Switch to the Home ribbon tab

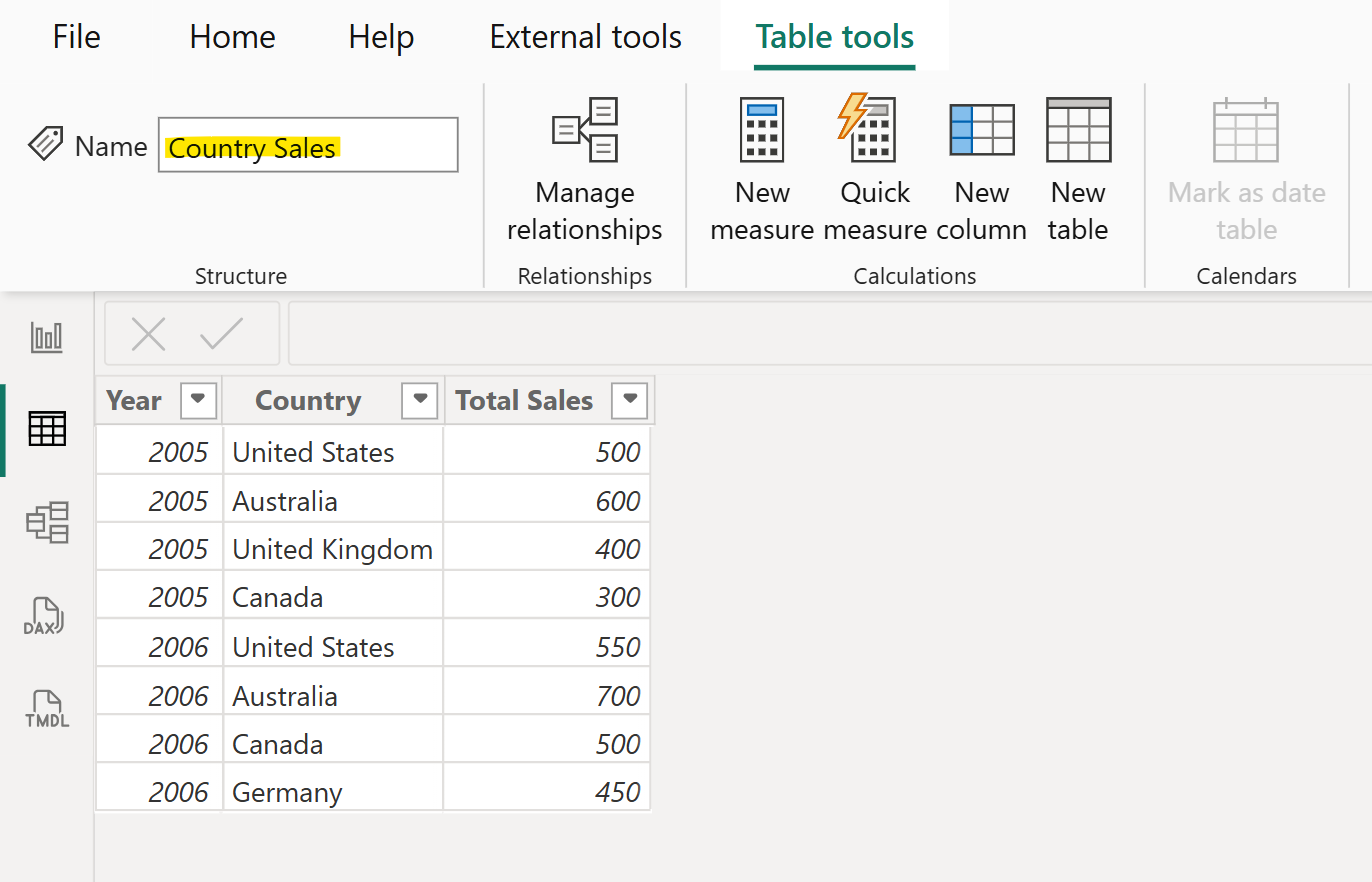(232, 37)
